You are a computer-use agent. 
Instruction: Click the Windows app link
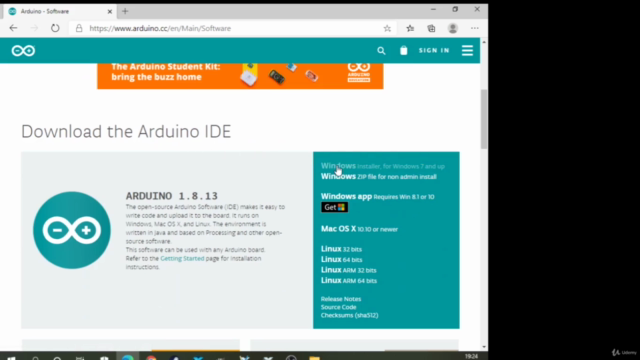click(x=346, y=196)
